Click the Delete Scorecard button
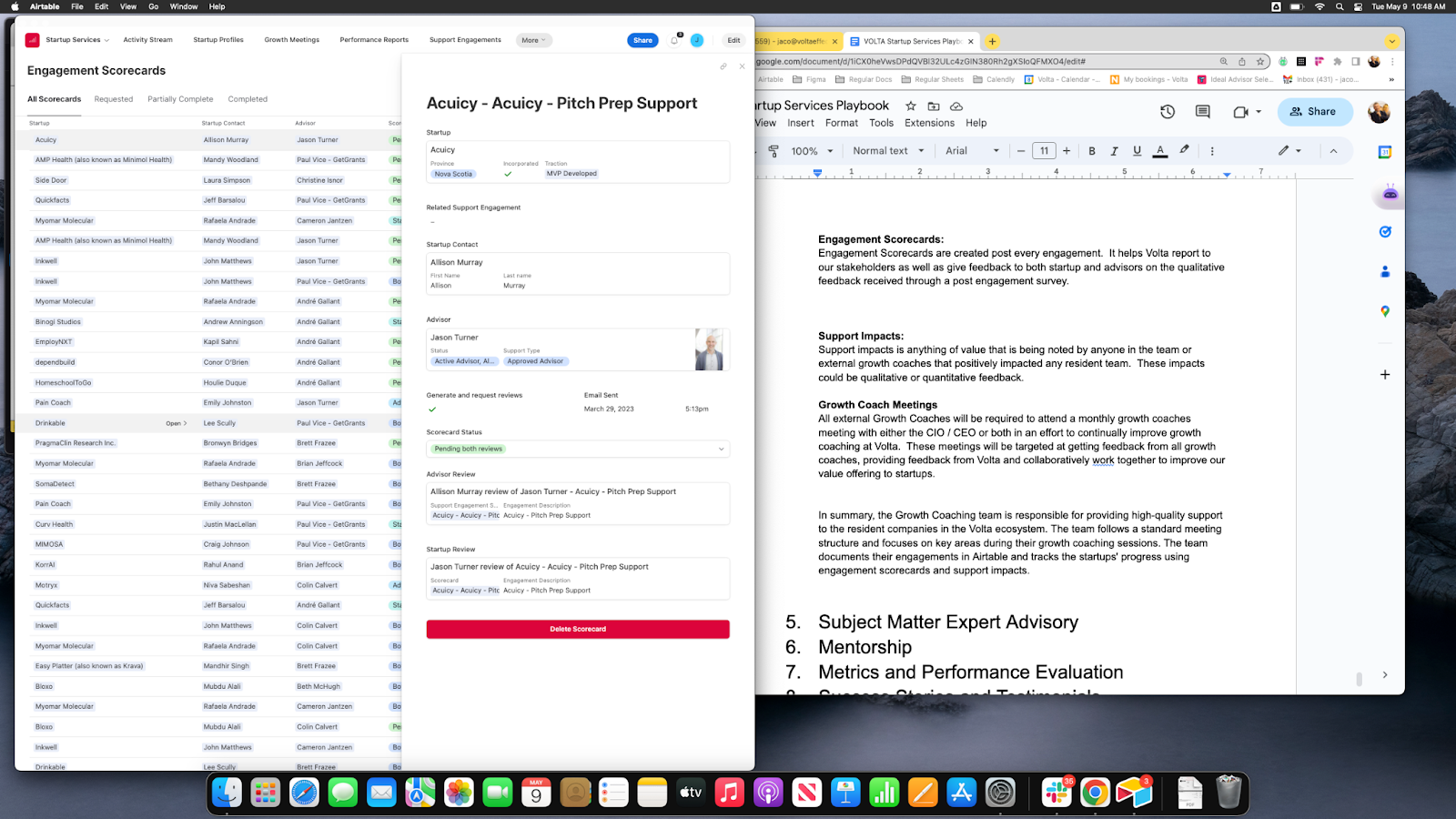This screenshot has height=819, width=1456. click(578, 629)
